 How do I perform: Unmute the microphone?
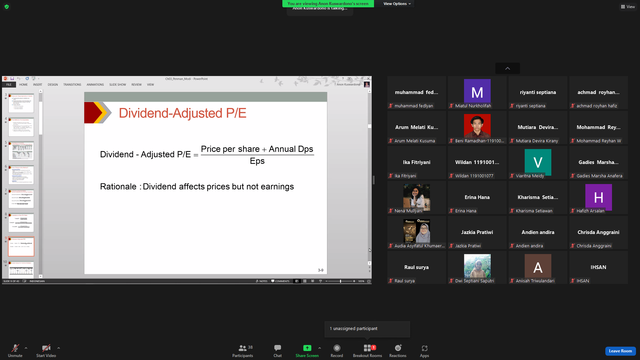click(x=15, y=350)
